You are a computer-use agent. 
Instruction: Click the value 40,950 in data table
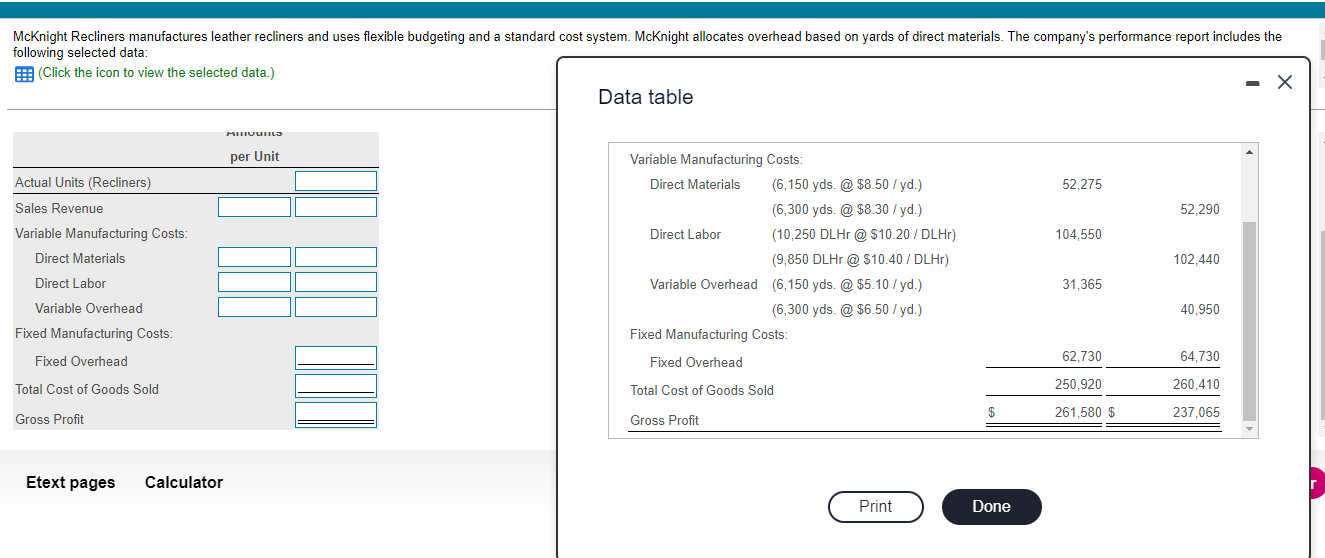[1200, 309]
